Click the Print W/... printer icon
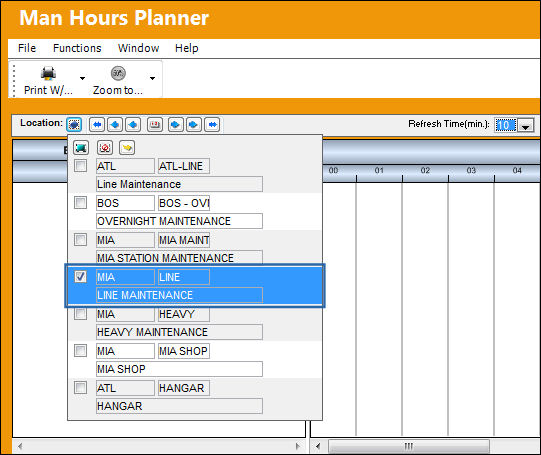 pyautogui.click(x=48, y=73)
